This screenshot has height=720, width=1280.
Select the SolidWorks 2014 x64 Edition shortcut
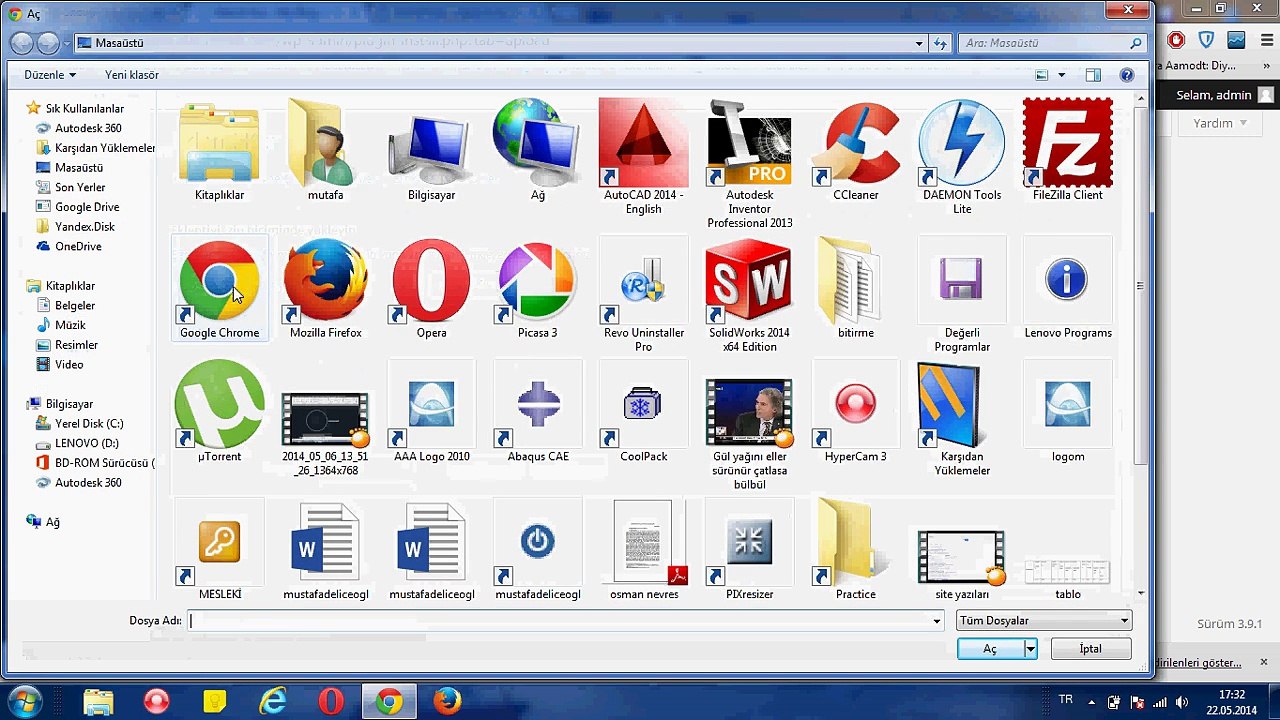tap(749, 296)
